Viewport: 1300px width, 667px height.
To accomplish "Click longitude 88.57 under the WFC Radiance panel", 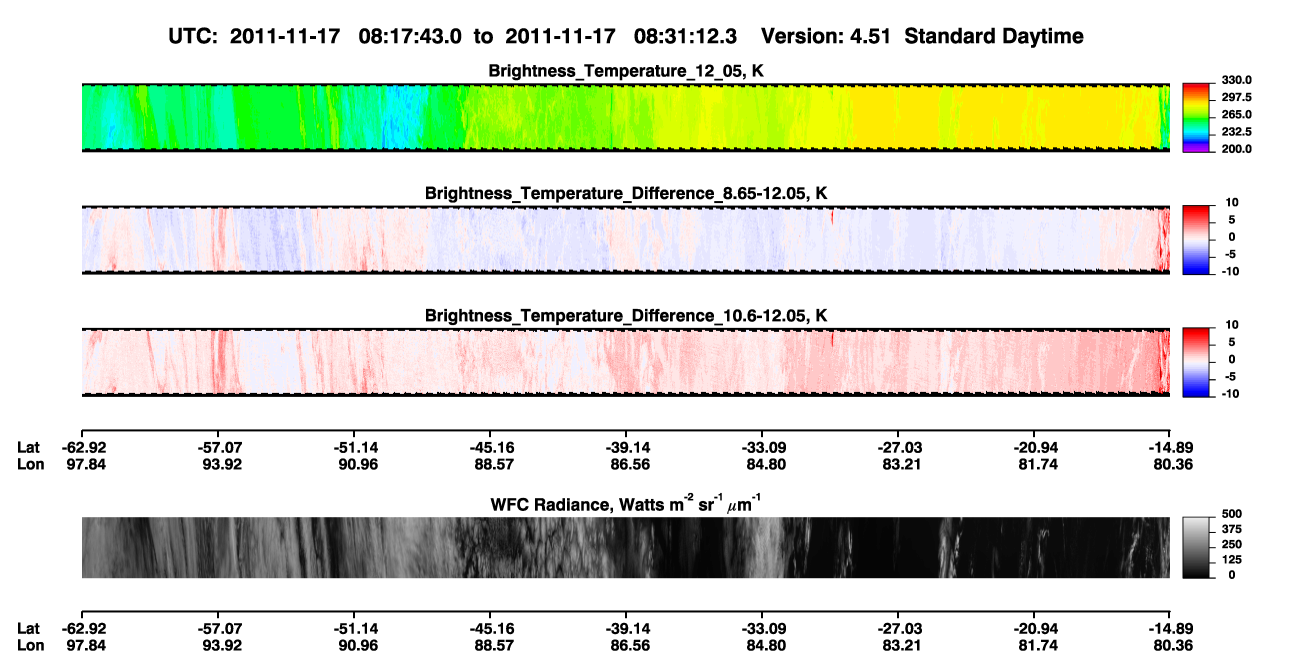I will [492, 646].
